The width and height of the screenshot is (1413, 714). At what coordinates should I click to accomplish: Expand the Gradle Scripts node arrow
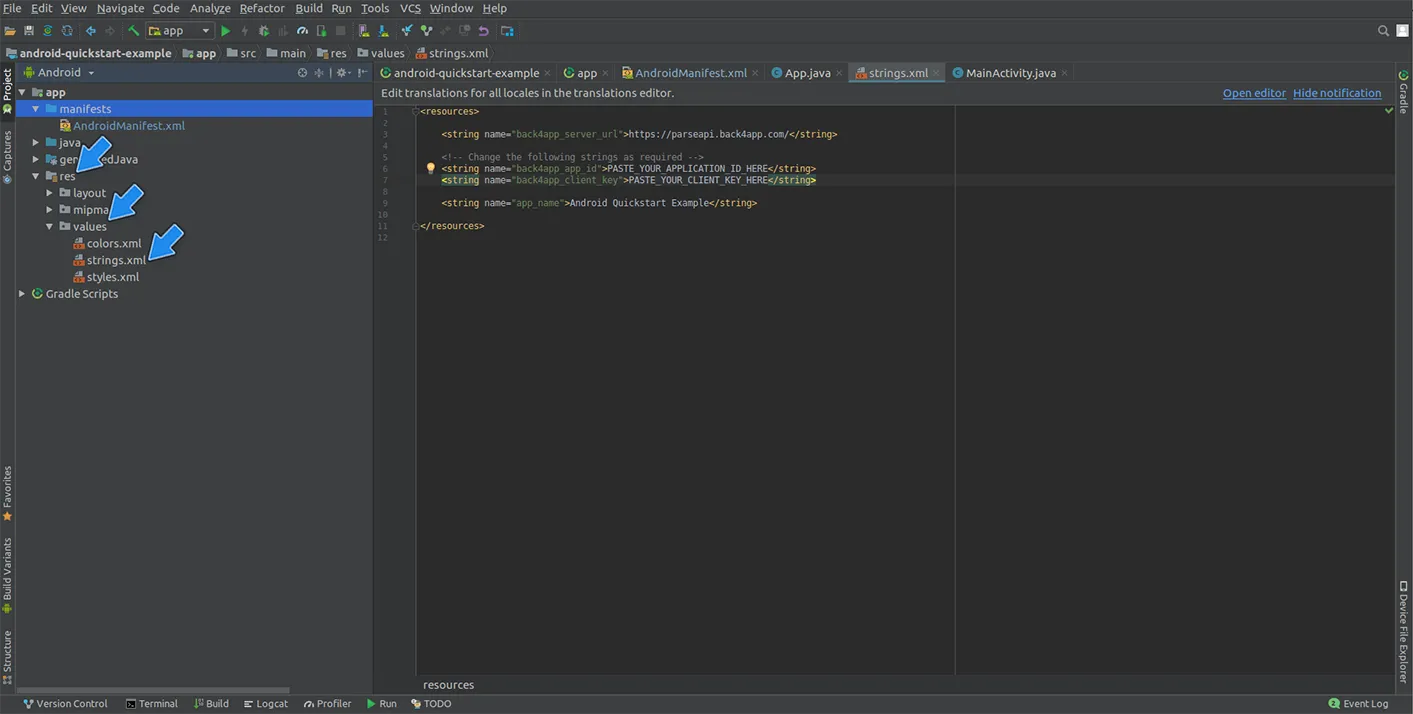tap(22, 294)
